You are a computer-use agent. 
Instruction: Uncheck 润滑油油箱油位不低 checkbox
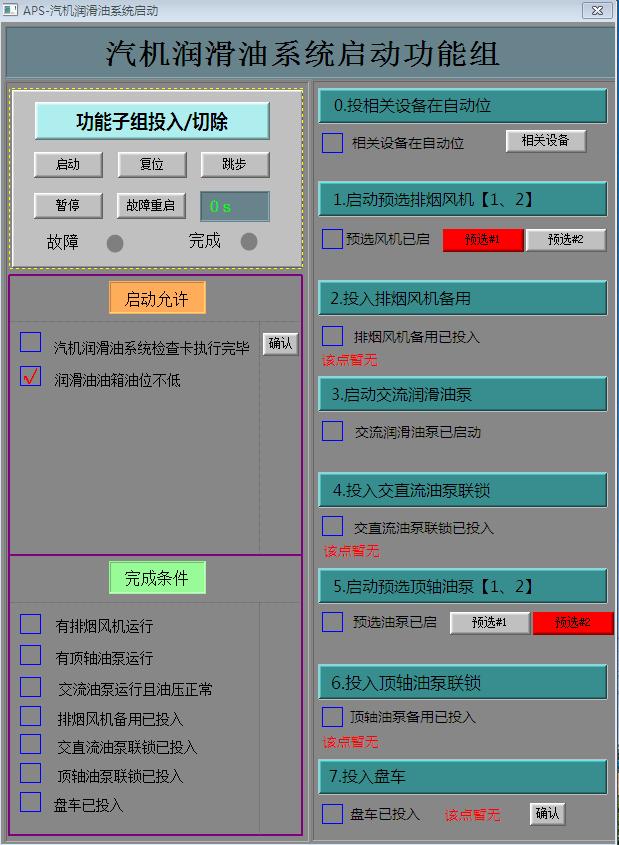pos(30,377)
